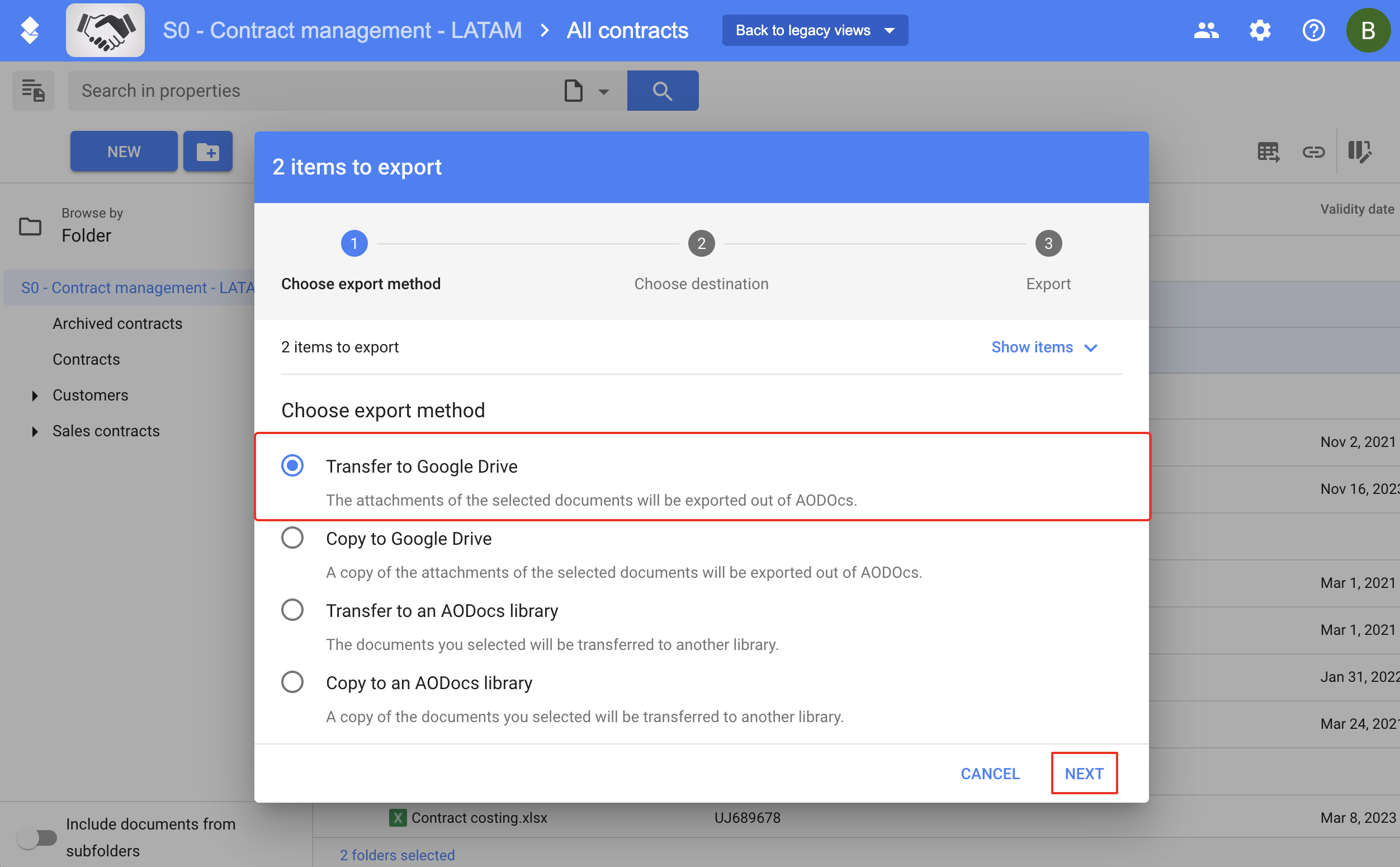The width and height of the screenshot is (1400, 867).
Task: Click the Validity date column header
Action: pos(1356,209)
